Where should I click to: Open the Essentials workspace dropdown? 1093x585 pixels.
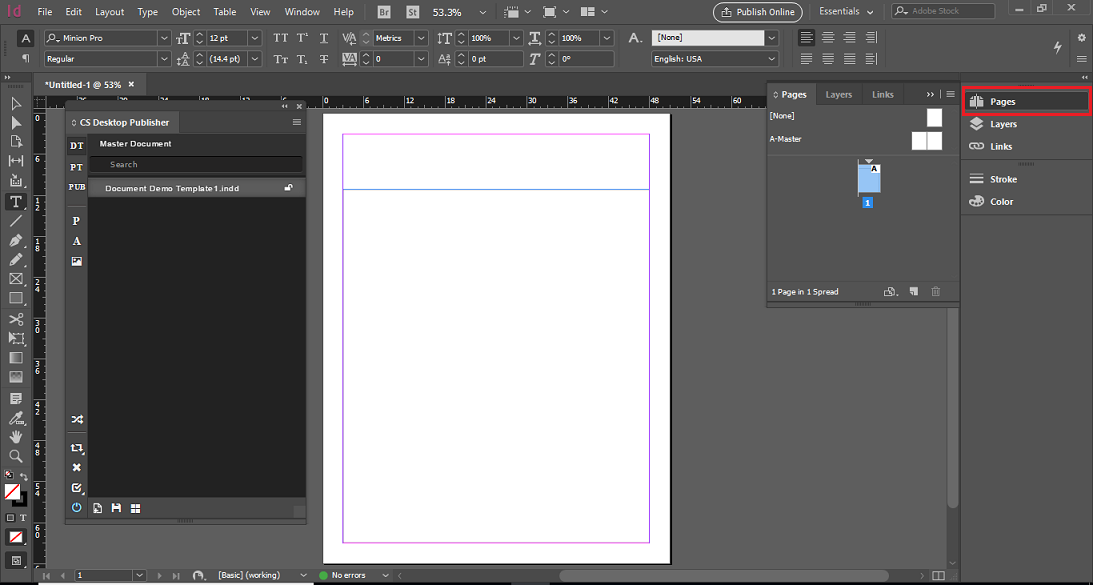tap(846, 12)
